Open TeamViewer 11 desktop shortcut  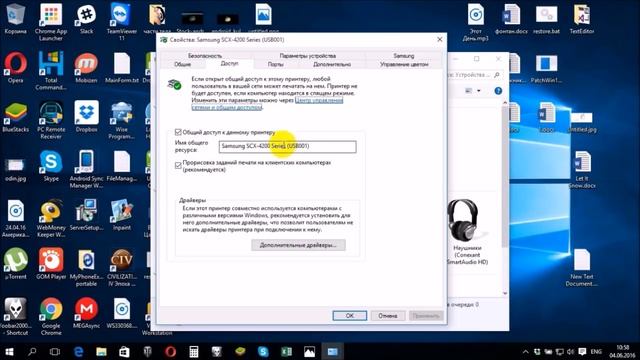pyautogui.click(x=122, y=22)
